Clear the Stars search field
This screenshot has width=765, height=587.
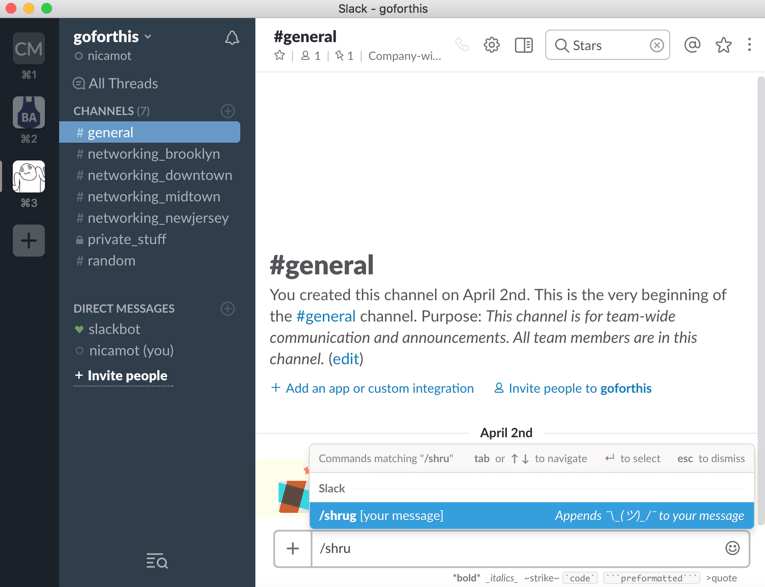coord(657,45)
